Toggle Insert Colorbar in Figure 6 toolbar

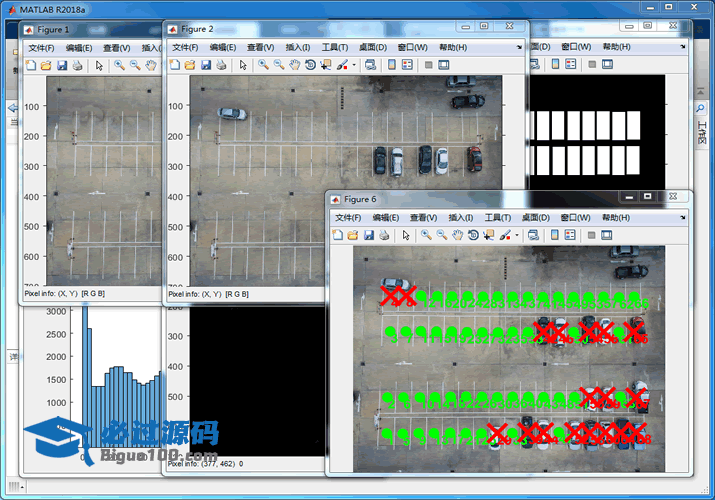[x=554, y=235]
